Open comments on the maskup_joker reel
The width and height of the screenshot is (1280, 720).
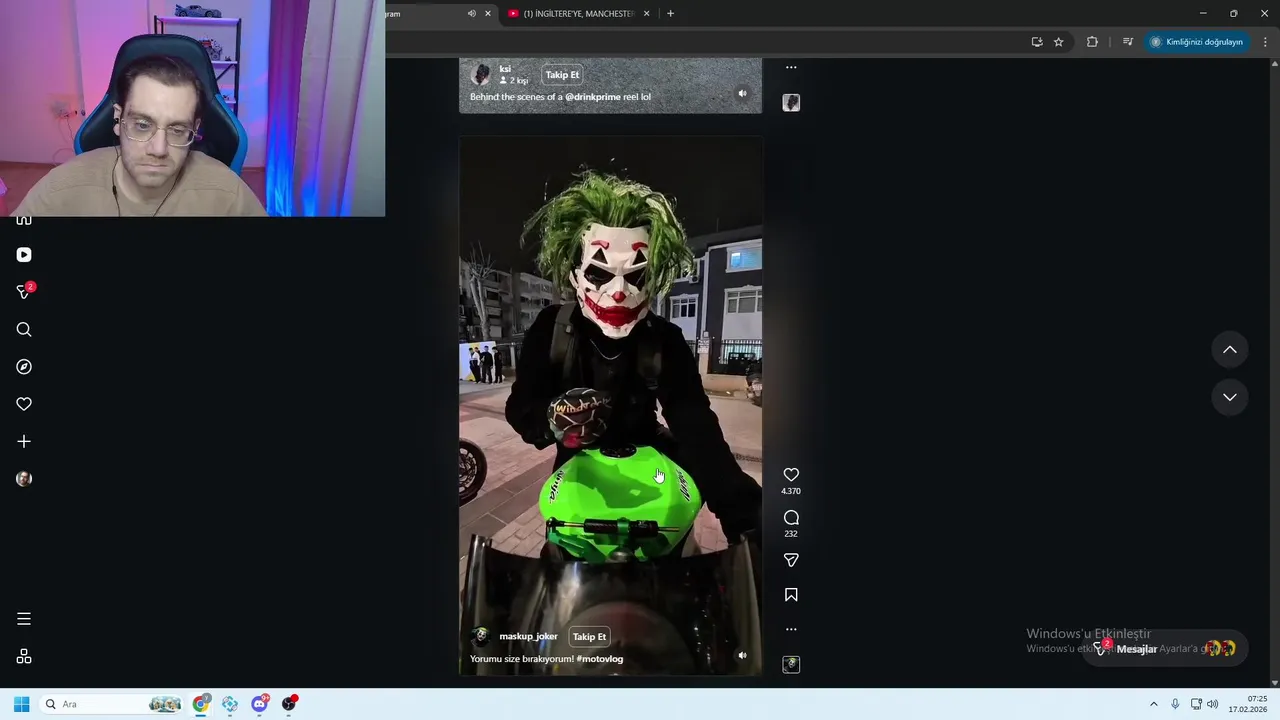(x=791, y=518)
